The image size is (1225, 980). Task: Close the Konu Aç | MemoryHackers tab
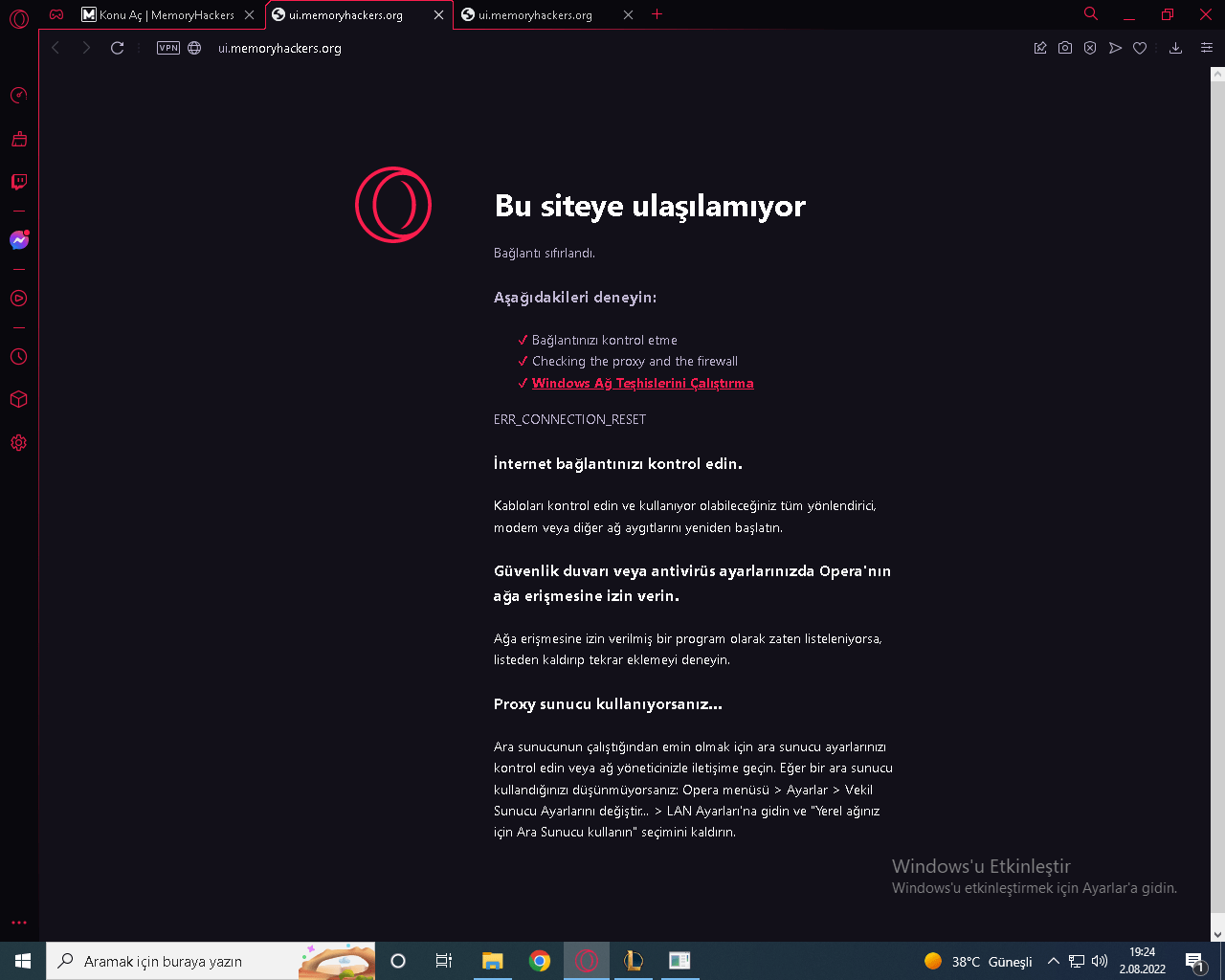[249, 15]
